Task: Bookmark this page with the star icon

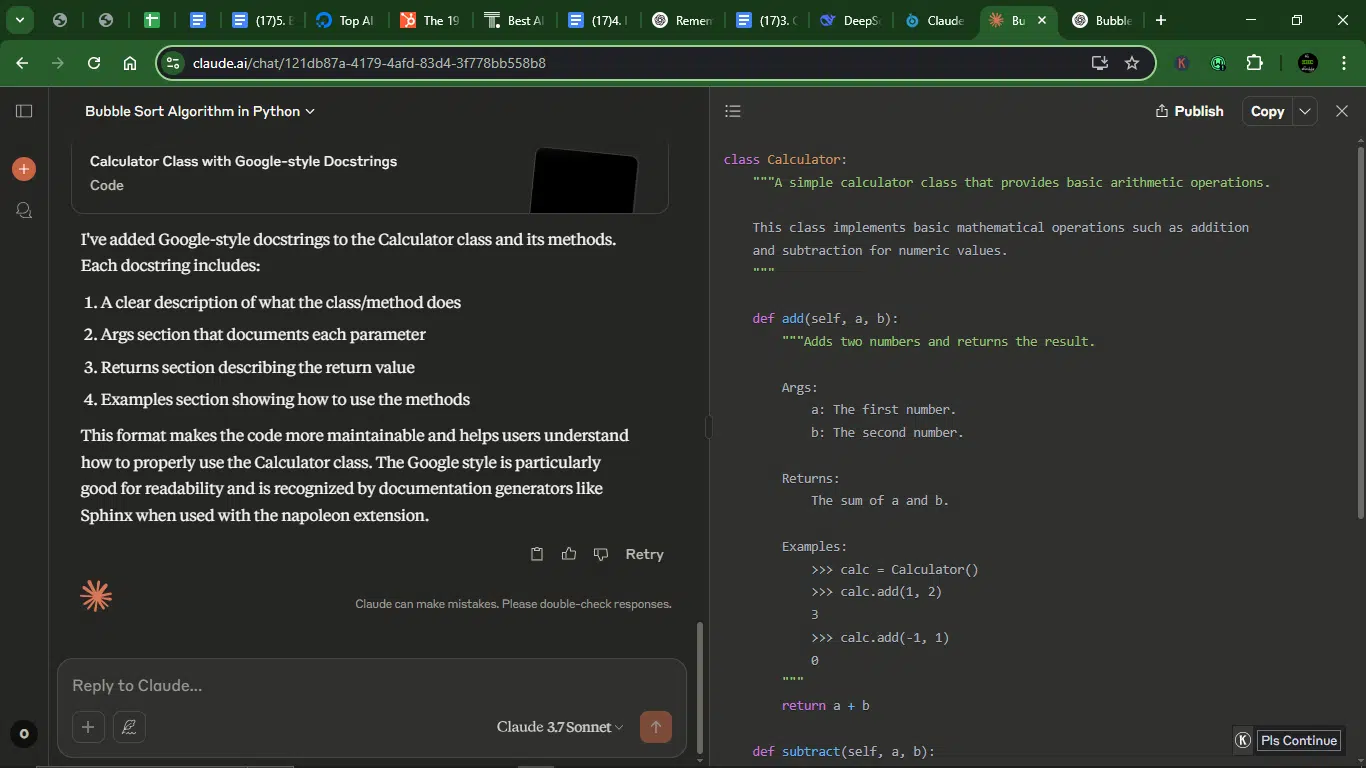Action: (1132, 63)
